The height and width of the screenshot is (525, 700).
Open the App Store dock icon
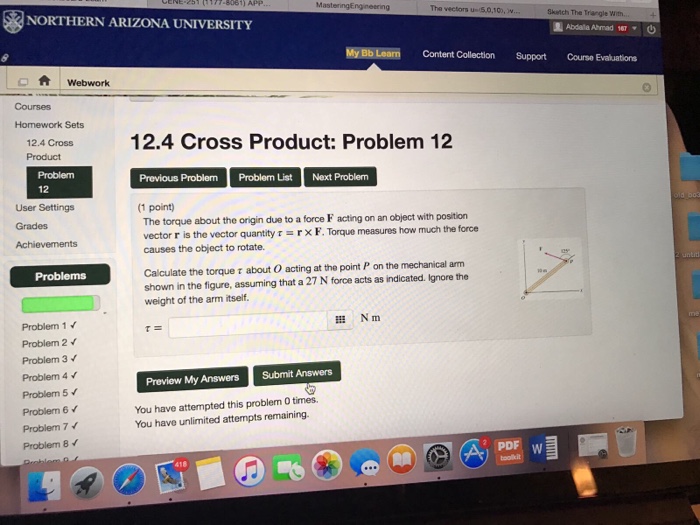(473, 454)
